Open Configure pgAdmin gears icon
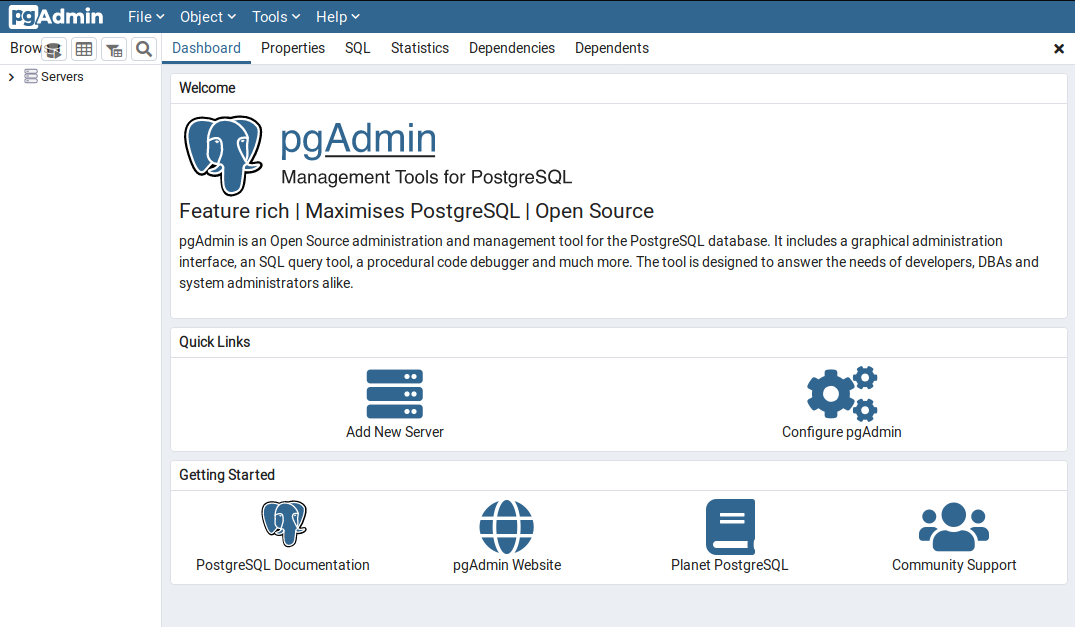This screenshot has height=627, width=1075. [841, 394]
